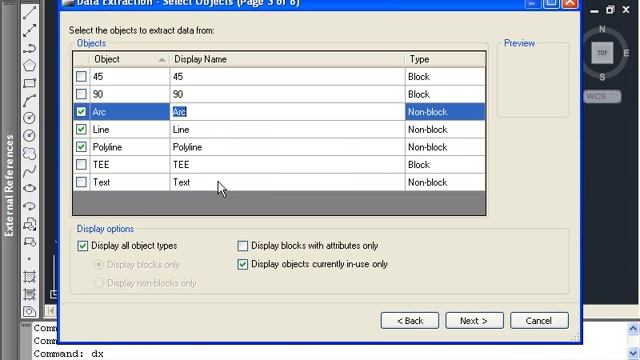Edit the Arc display name field

coord(287,112)
